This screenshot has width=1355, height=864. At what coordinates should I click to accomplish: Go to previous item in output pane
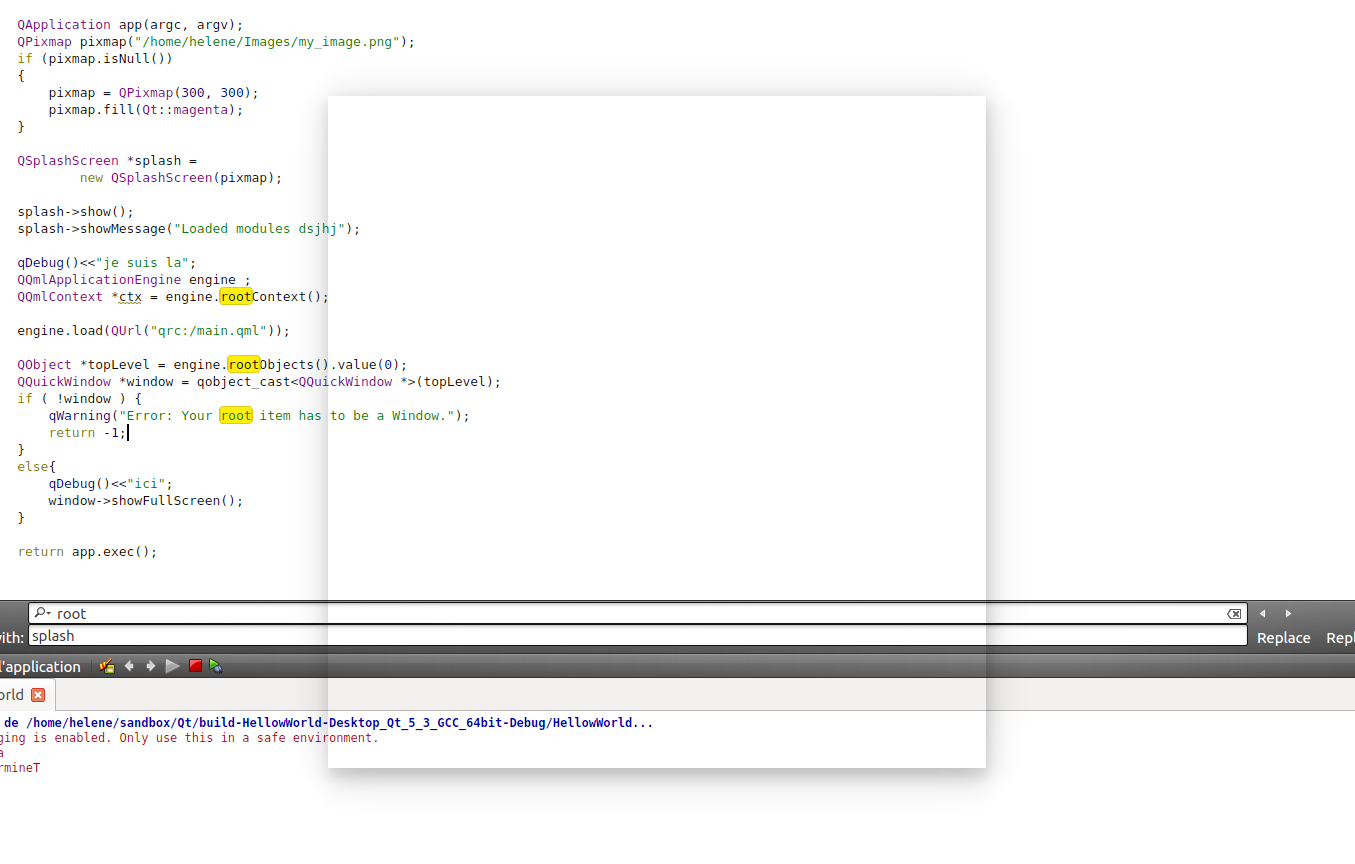(x=129, y=666)
